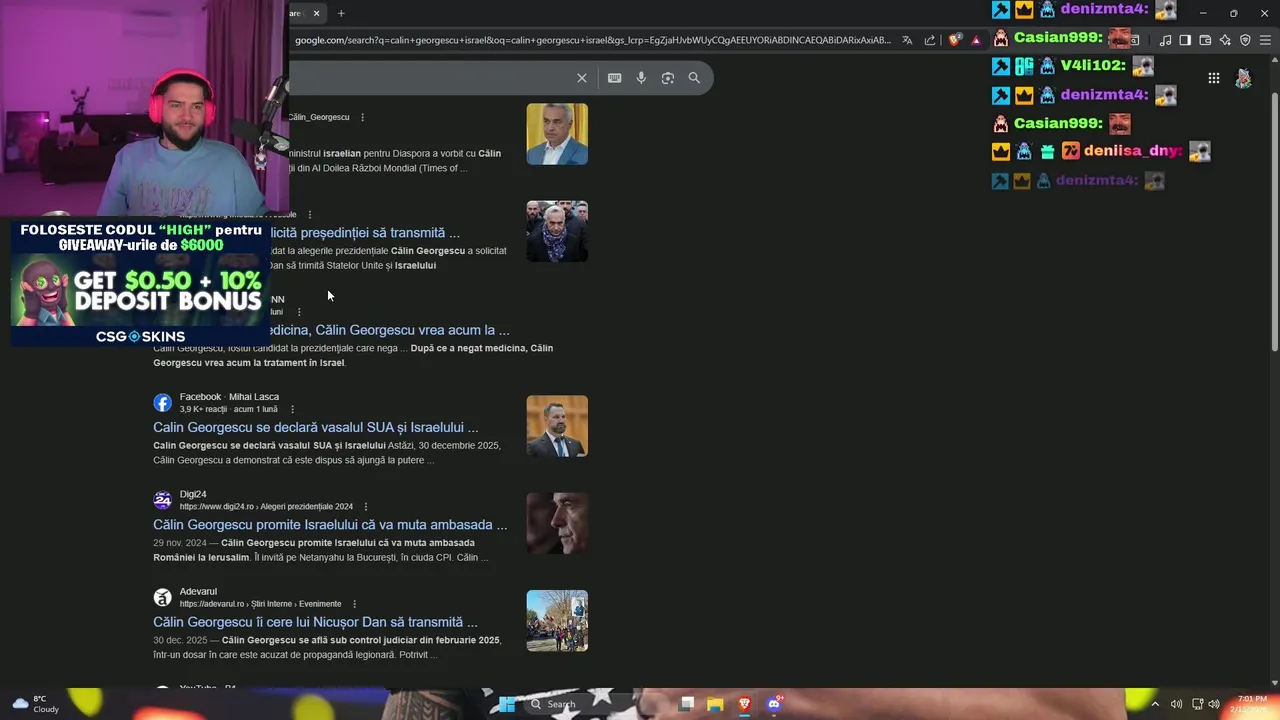Open the taskbar volume speaker control
Image resolution: width=1280 pixels, height=720 pixels.
[1214, 704]
